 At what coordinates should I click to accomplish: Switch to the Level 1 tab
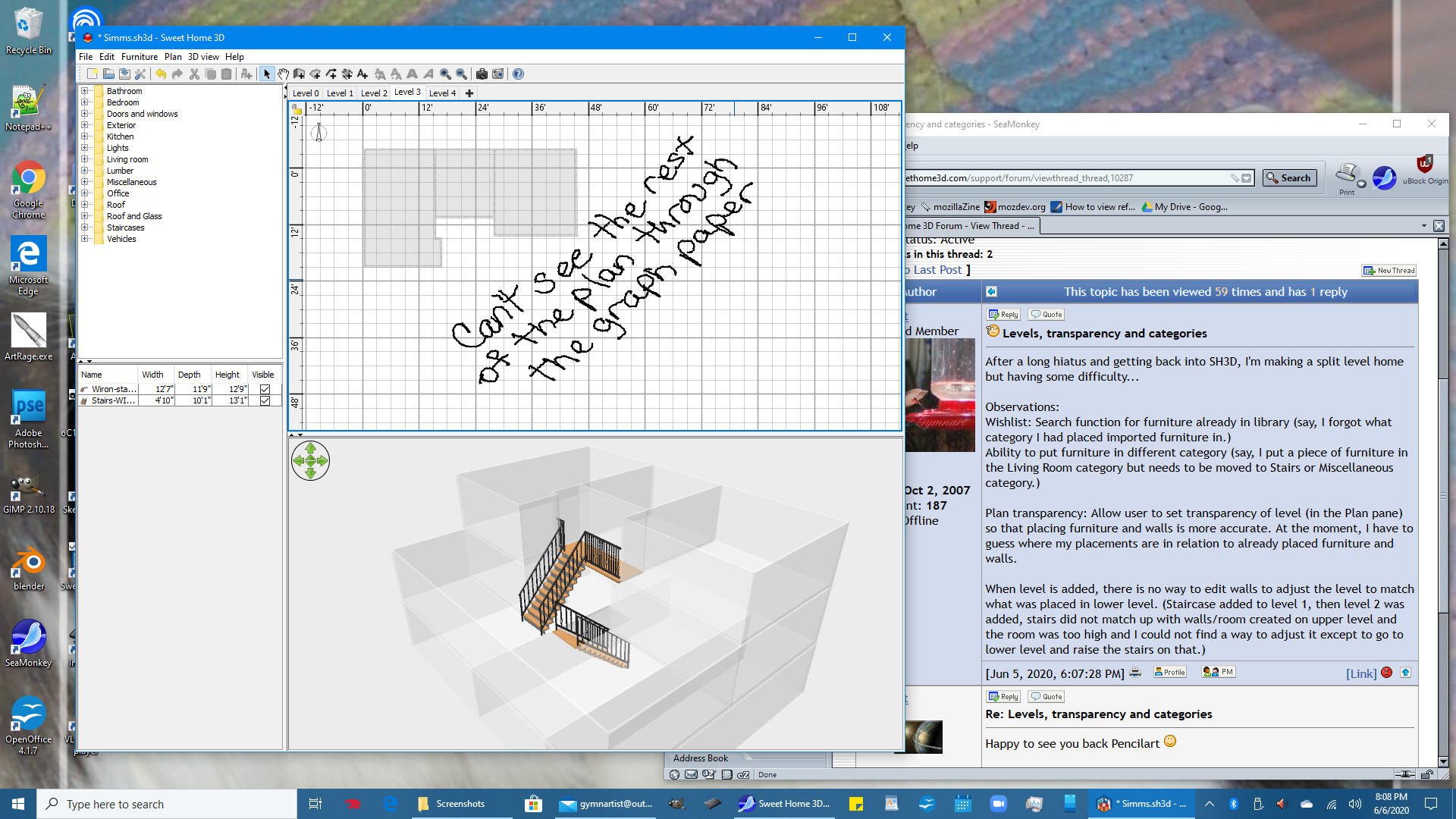tap(340, 93)
